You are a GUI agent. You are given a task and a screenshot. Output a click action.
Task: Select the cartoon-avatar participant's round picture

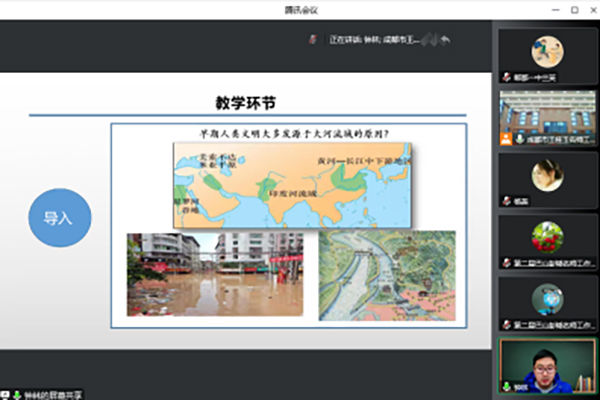tap(547, 52)
